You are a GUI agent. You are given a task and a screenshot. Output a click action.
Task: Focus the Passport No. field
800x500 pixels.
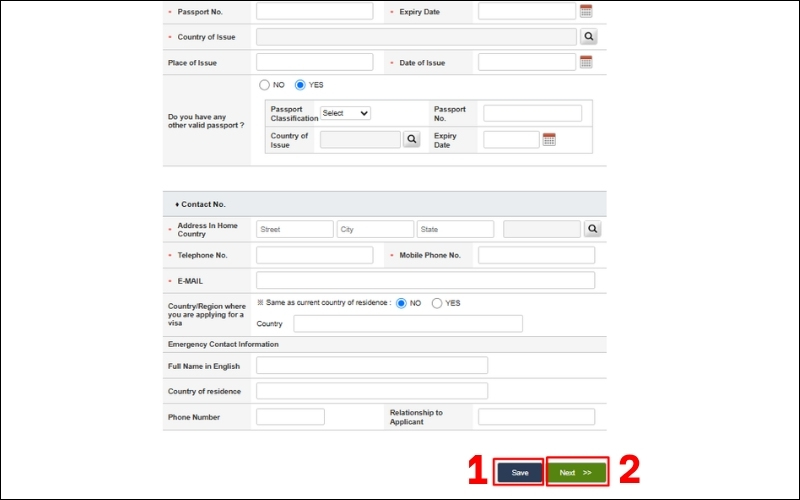tap(314, 11)
